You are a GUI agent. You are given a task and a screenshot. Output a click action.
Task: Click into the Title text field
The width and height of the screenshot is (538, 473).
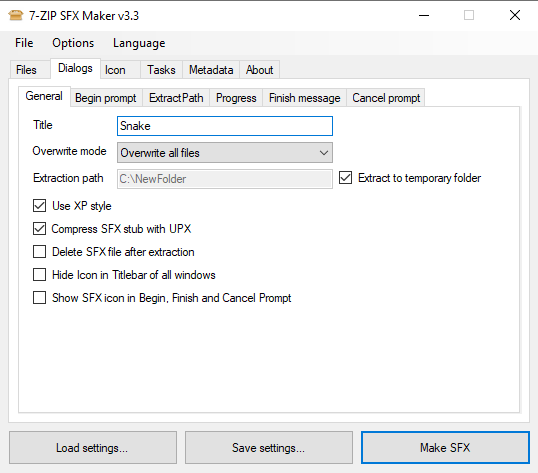[x=225, y=126]
